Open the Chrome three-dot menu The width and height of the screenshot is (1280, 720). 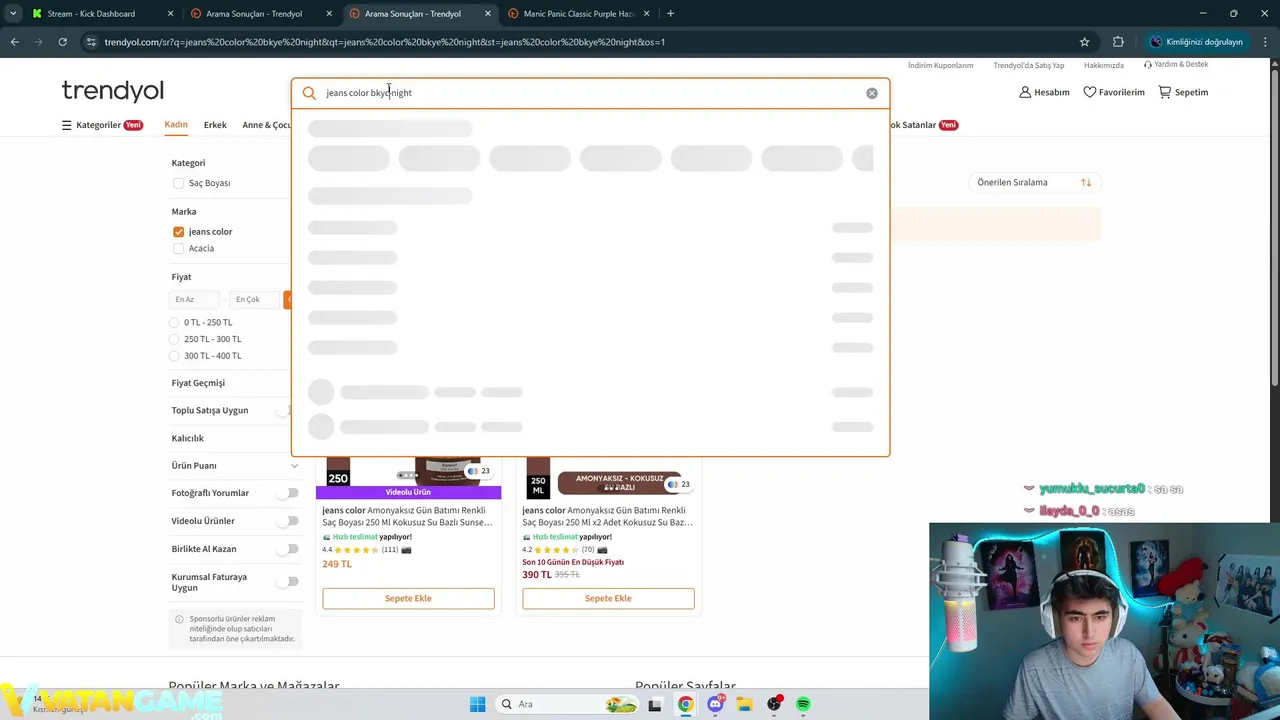click(1265, 42)
